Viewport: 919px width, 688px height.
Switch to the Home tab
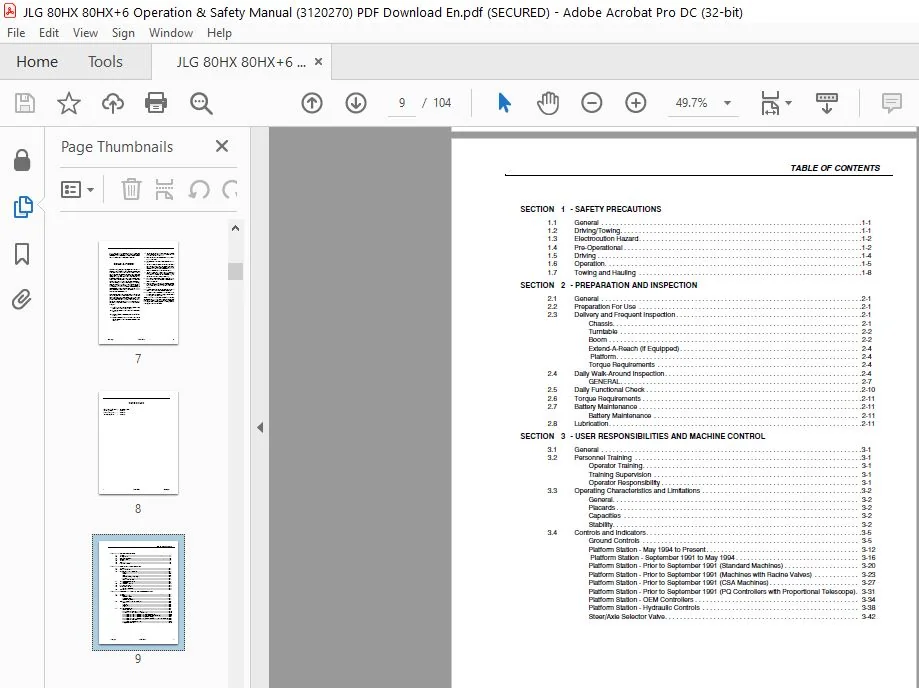pos(37,62)
